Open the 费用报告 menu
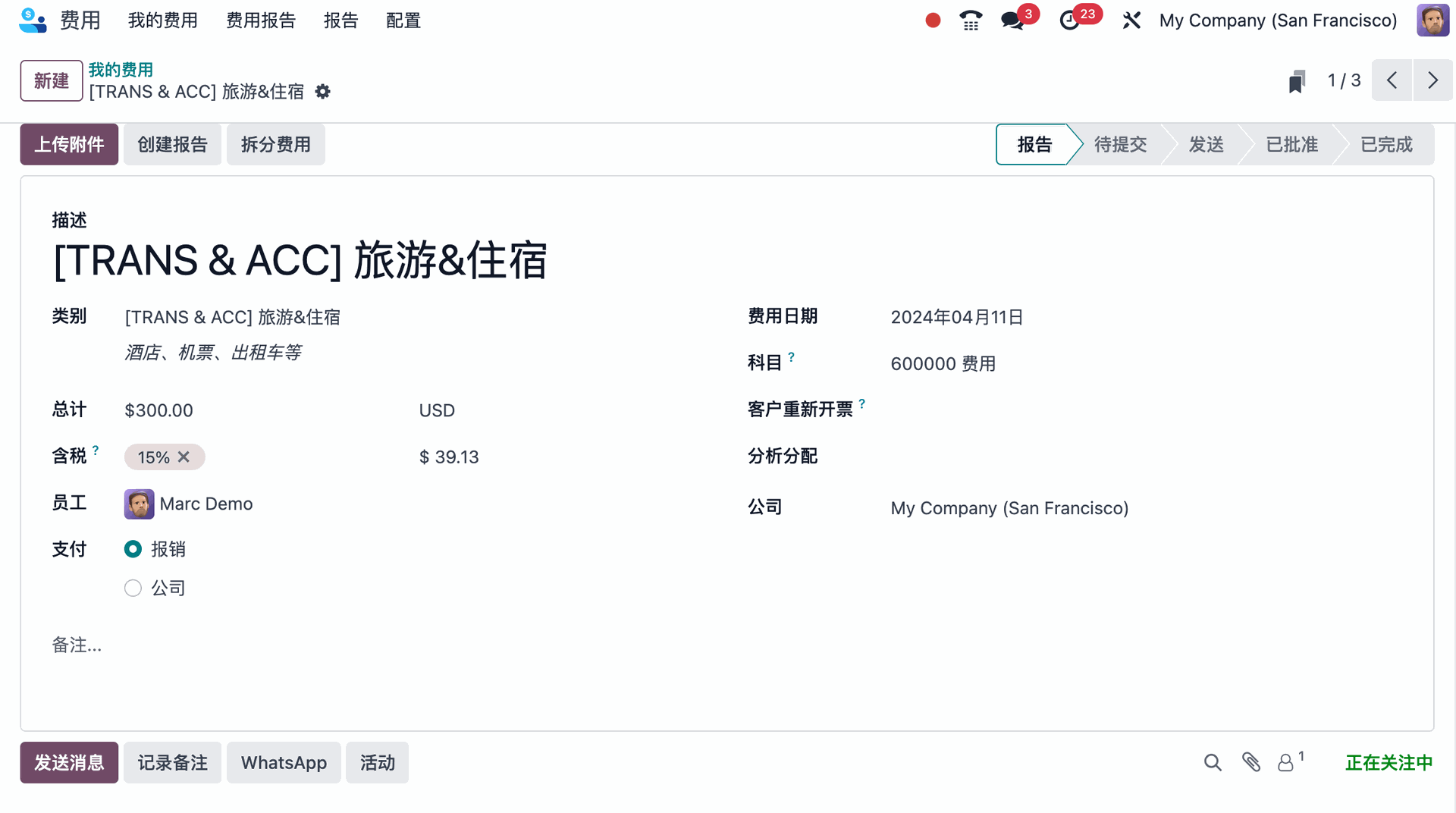 (x=261, y=20)
